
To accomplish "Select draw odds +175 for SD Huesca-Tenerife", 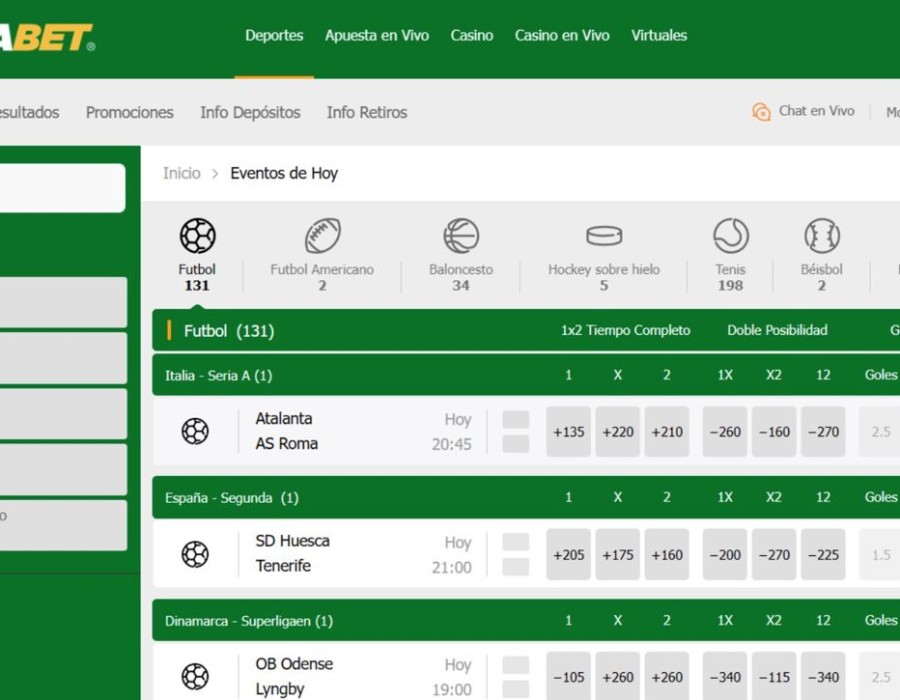I will pos(617,555).
